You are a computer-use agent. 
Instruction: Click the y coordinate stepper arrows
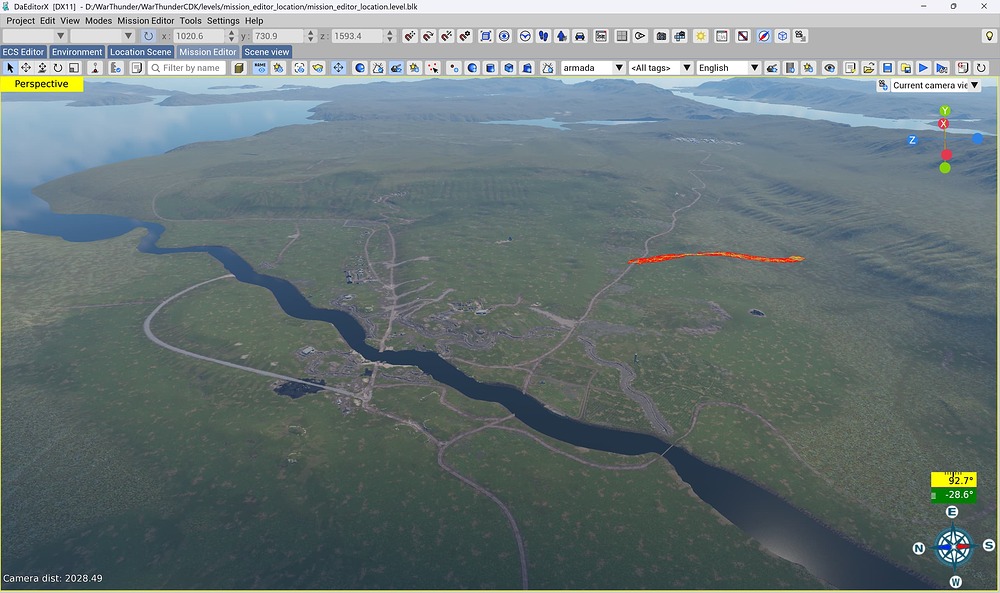(311, 36)
